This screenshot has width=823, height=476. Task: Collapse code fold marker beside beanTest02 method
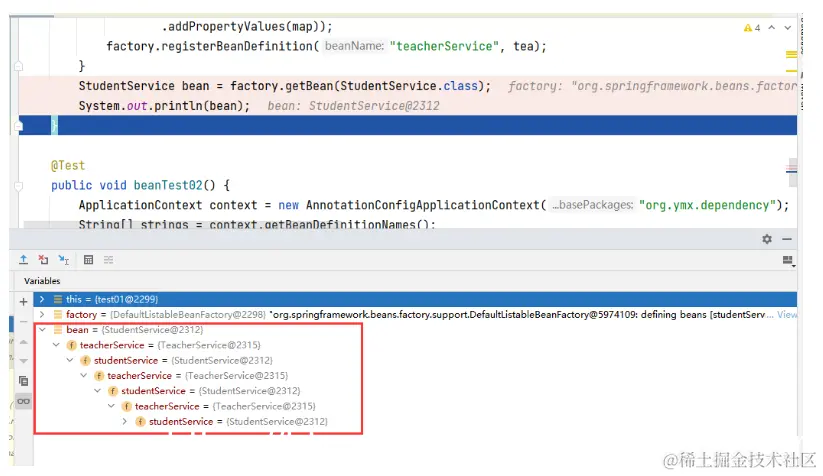[x=18, y=186]
